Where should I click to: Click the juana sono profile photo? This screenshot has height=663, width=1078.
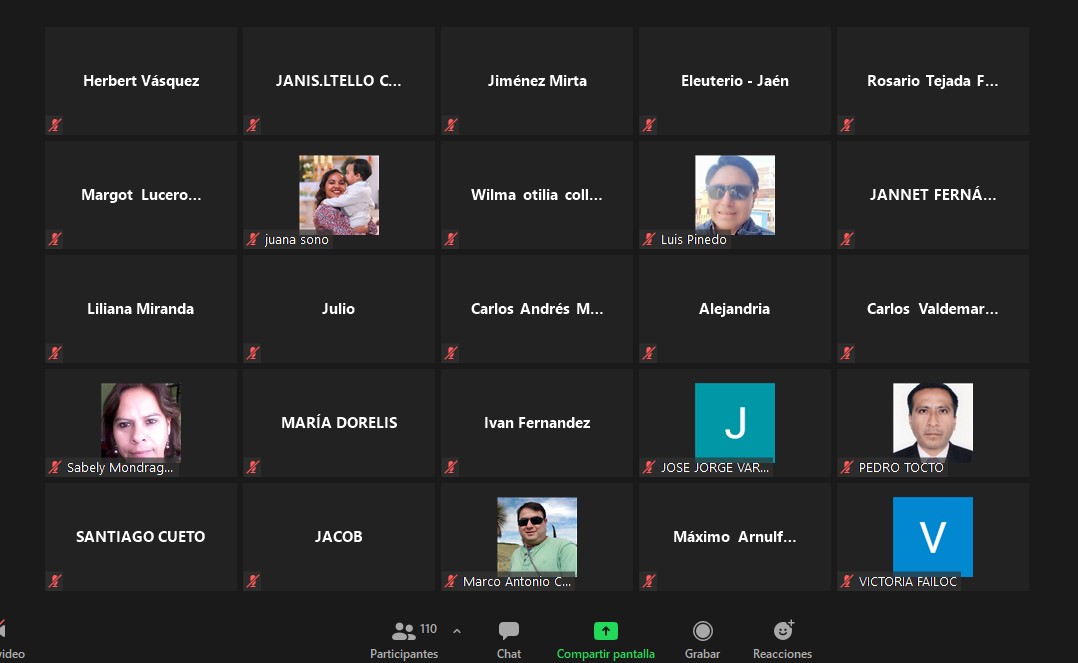339,194
